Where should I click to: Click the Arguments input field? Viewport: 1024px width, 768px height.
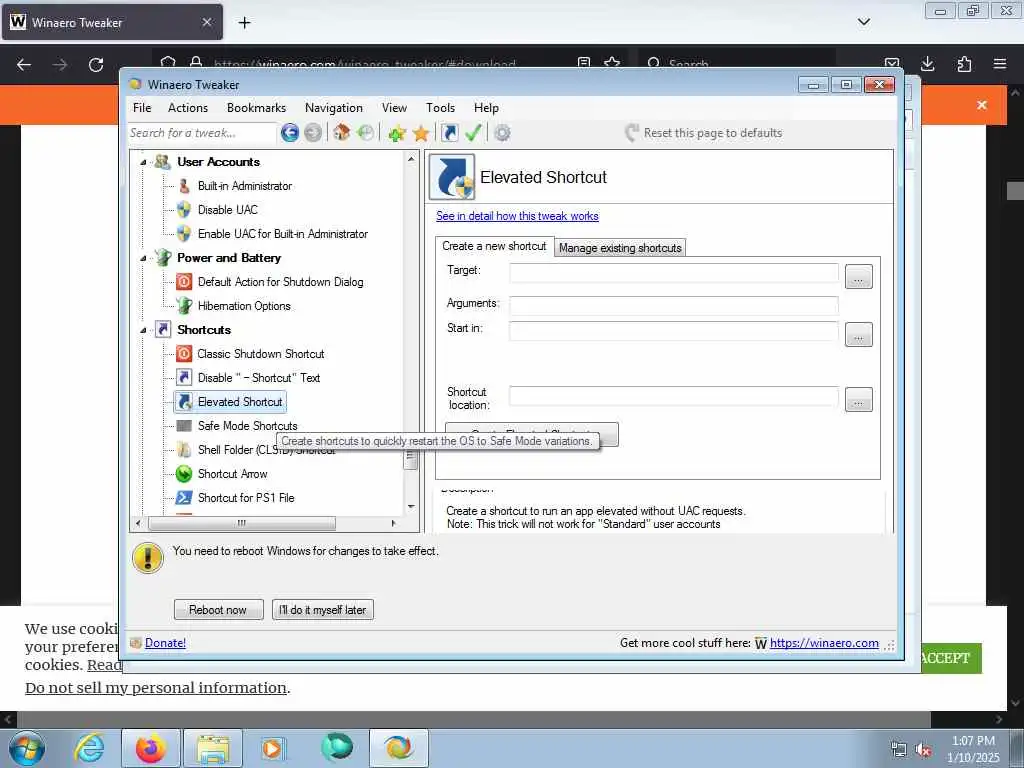coord(673,305)
